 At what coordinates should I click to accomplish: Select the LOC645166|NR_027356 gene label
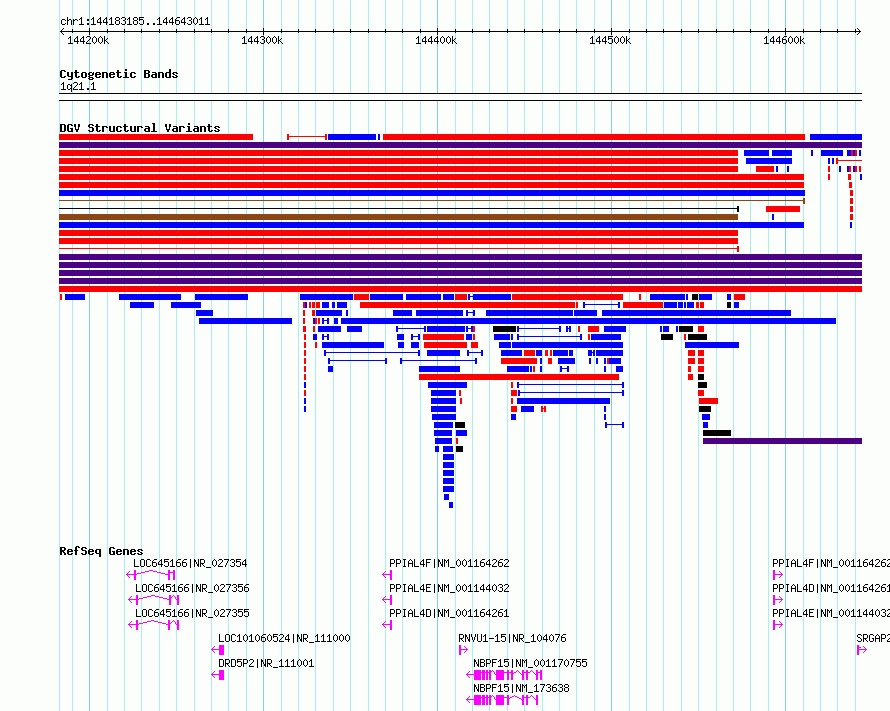[192, 588]
